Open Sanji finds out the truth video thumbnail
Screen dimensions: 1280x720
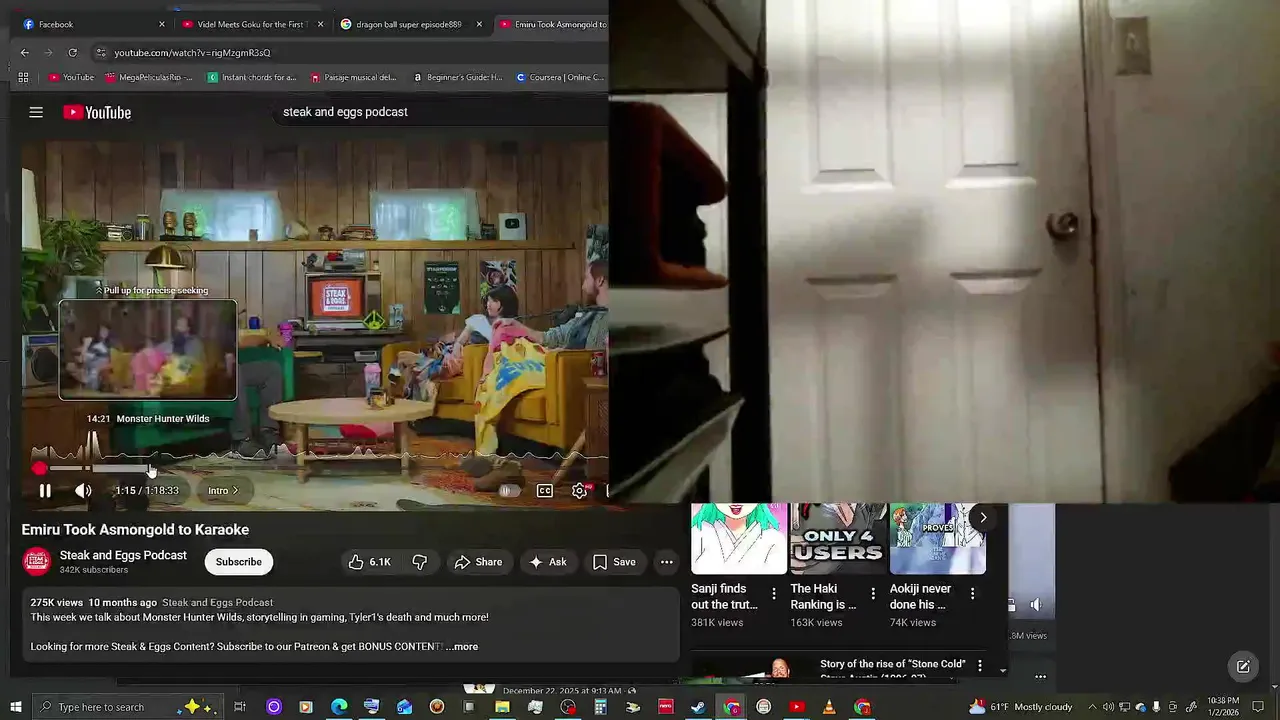[x=739, y=539]
